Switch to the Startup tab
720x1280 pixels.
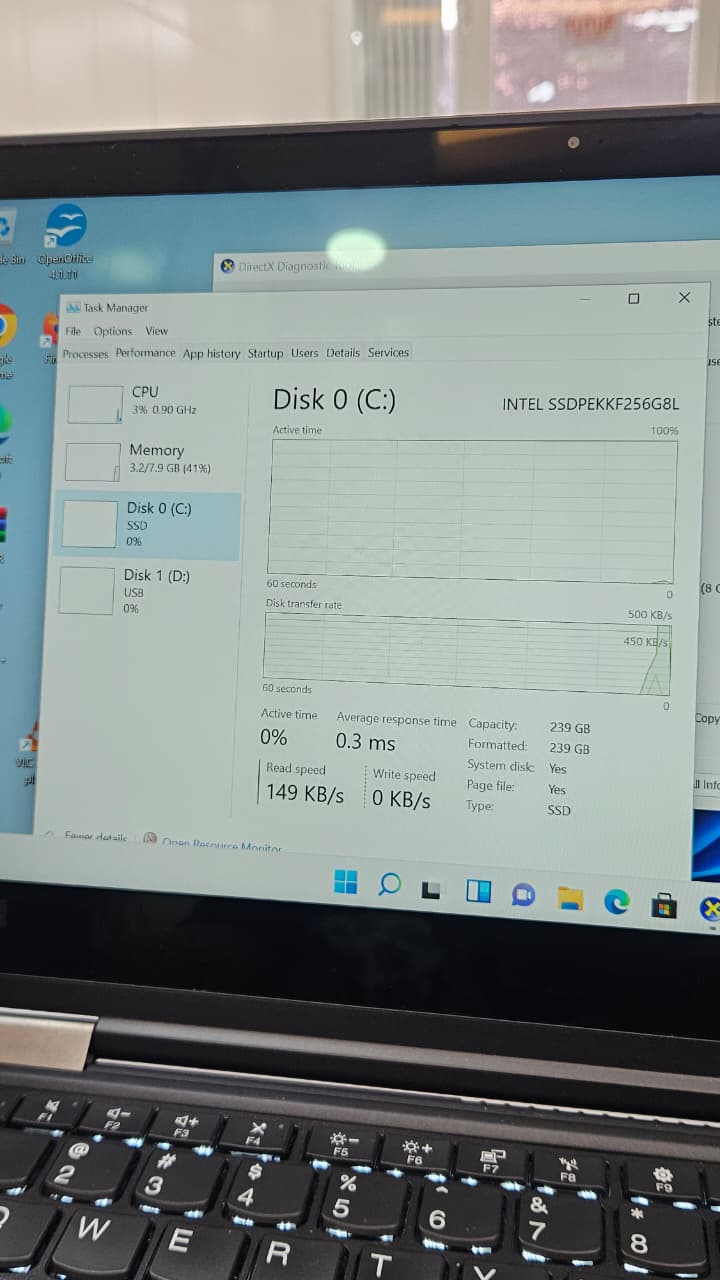(265, 353)
